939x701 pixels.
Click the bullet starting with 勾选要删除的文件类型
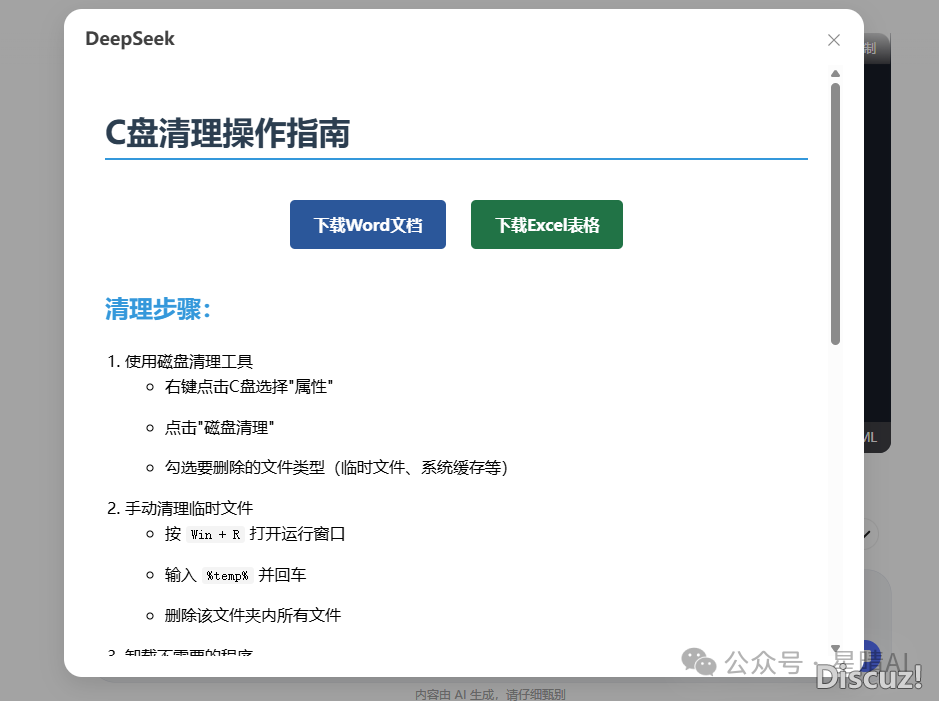336,468
